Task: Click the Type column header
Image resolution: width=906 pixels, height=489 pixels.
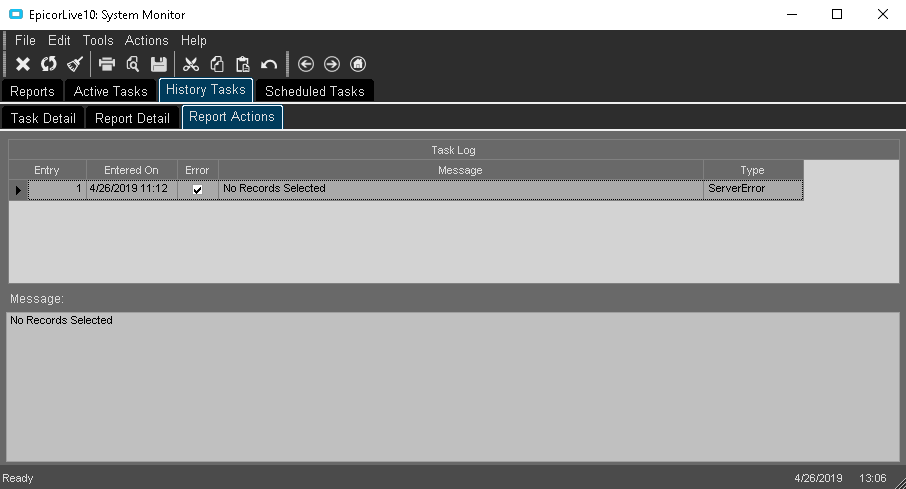Action: [752, 170]
